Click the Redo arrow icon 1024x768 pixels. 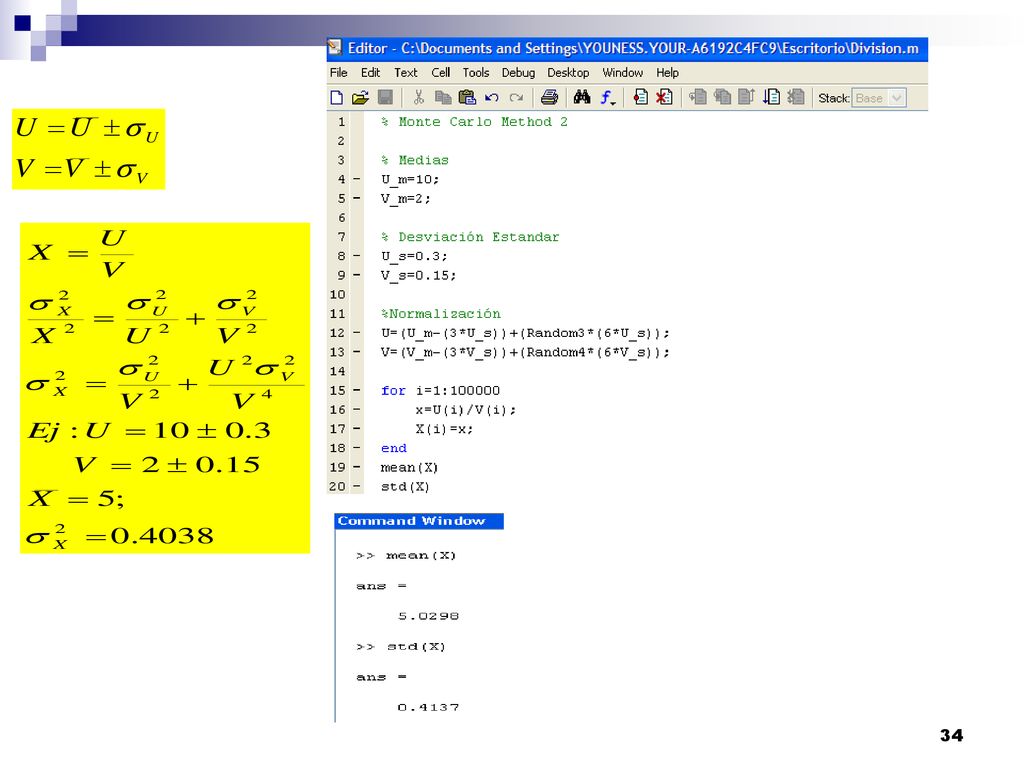516,98
